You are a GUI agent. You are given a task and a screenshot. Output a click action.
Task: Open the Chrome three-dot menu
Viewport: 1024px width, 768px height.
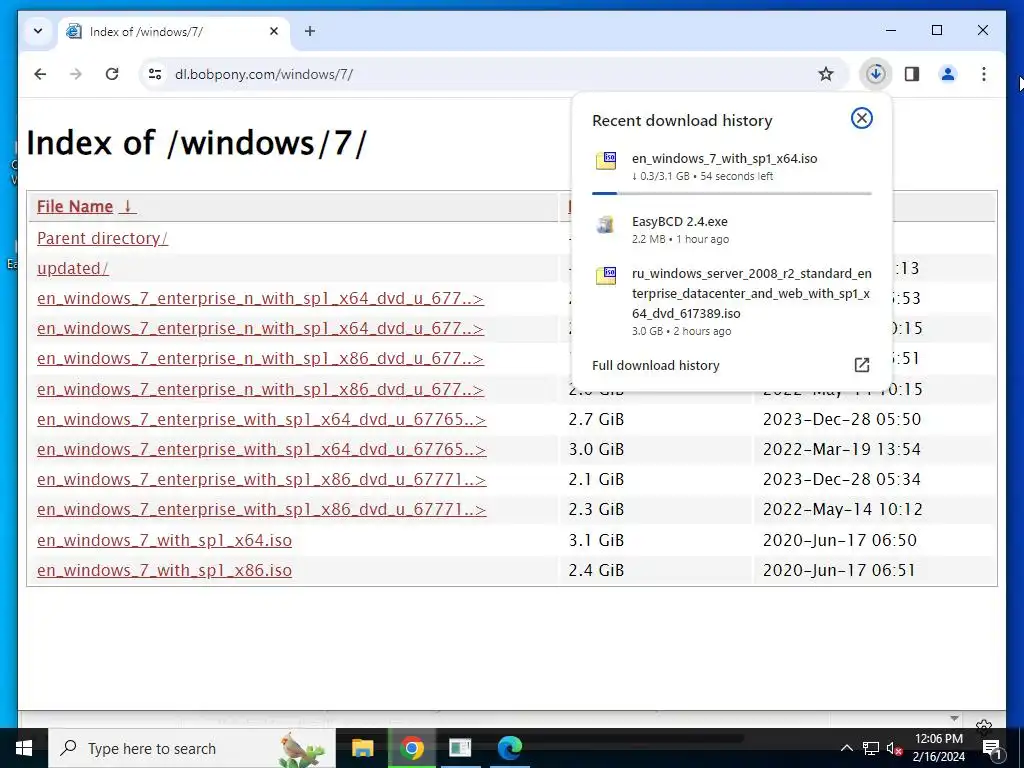point(984,74)
